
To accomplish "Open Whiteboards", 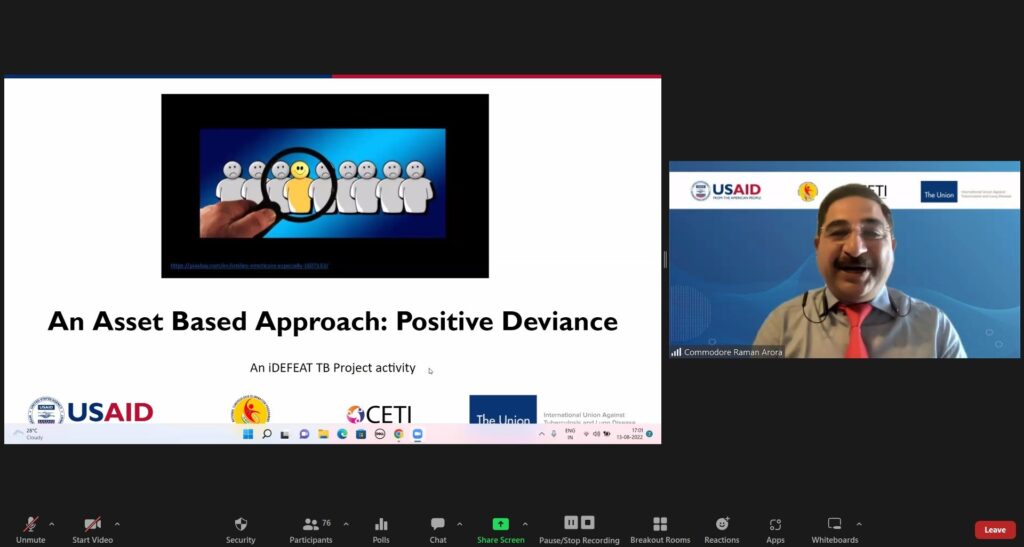I will point(834,525).
